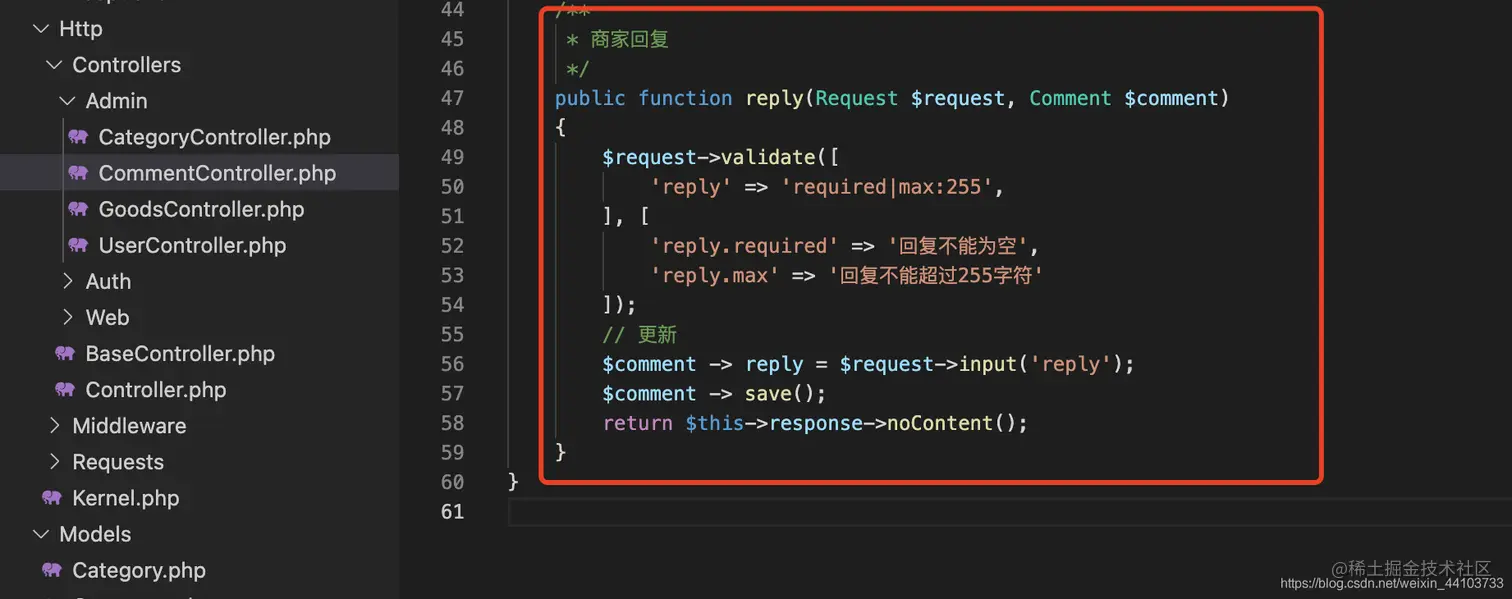Open UserController.php file
This screenshot has height=599, width=1512.
pyautogui.click(x=192, y=245)
